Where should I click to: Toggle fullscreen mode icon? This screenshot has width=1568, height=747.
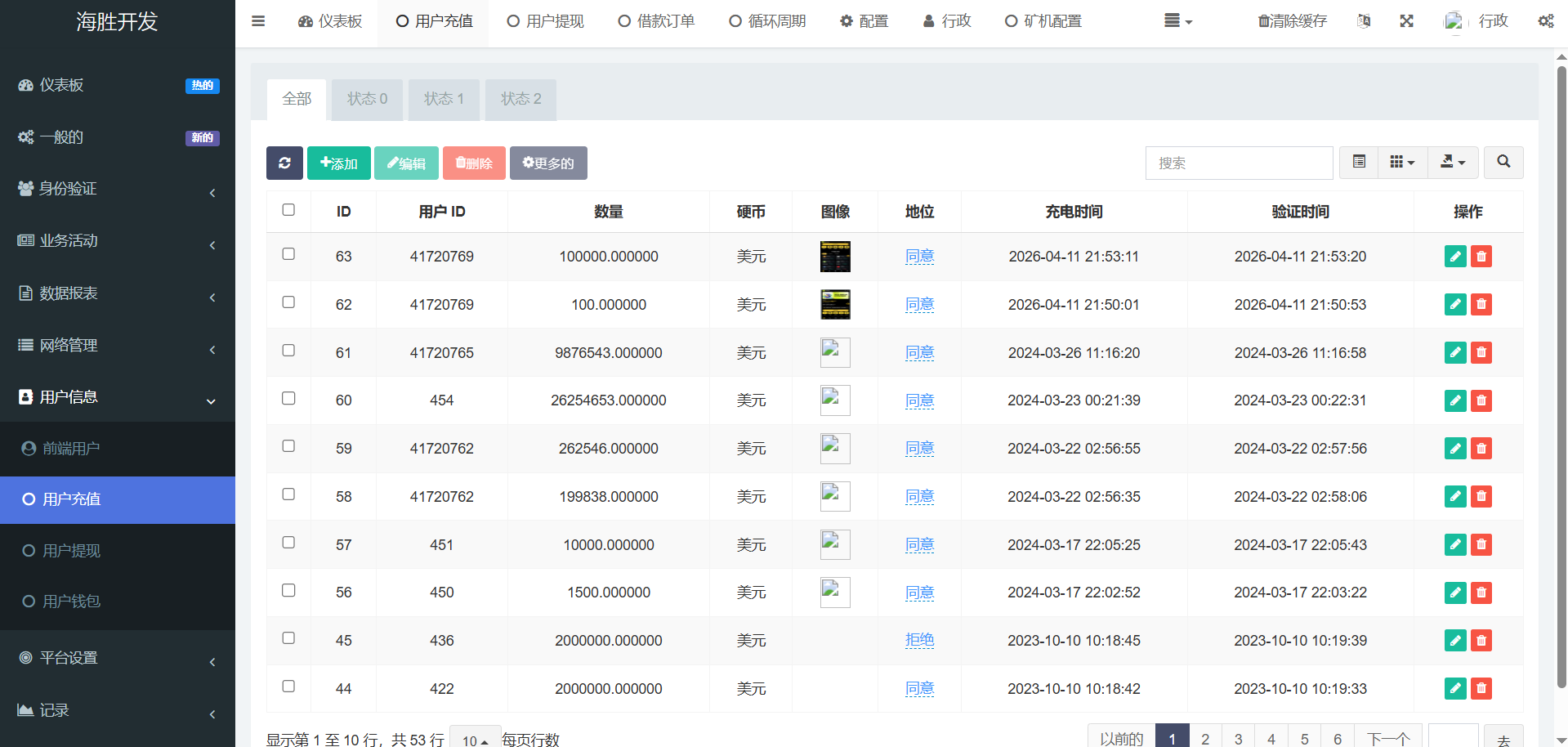[x=1406, y=21]
